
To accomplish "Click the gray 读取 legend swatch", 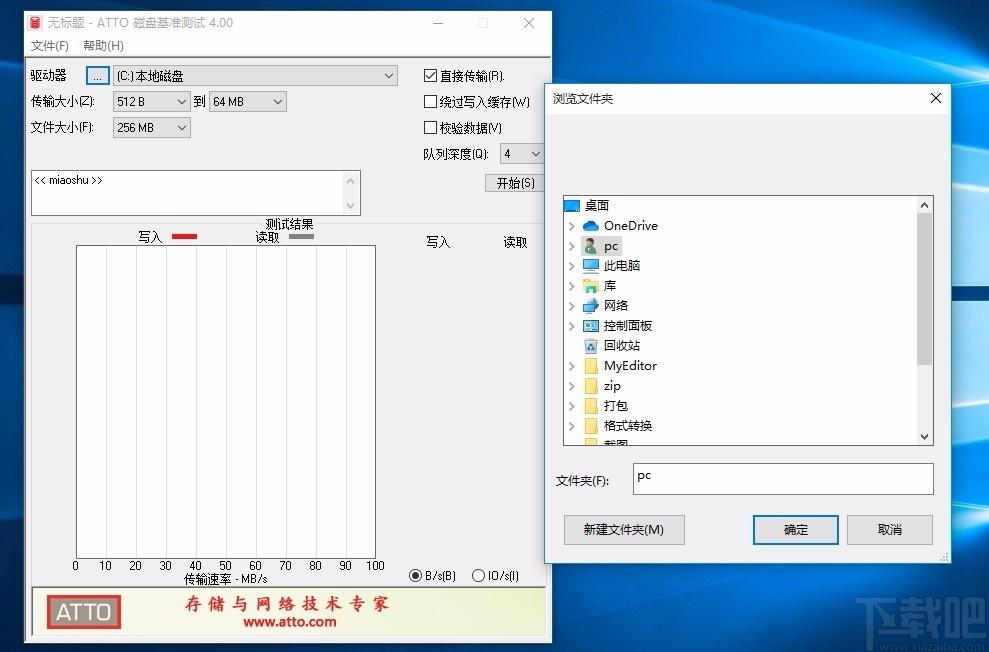I will pyautogui.click(x=301, y=236).
